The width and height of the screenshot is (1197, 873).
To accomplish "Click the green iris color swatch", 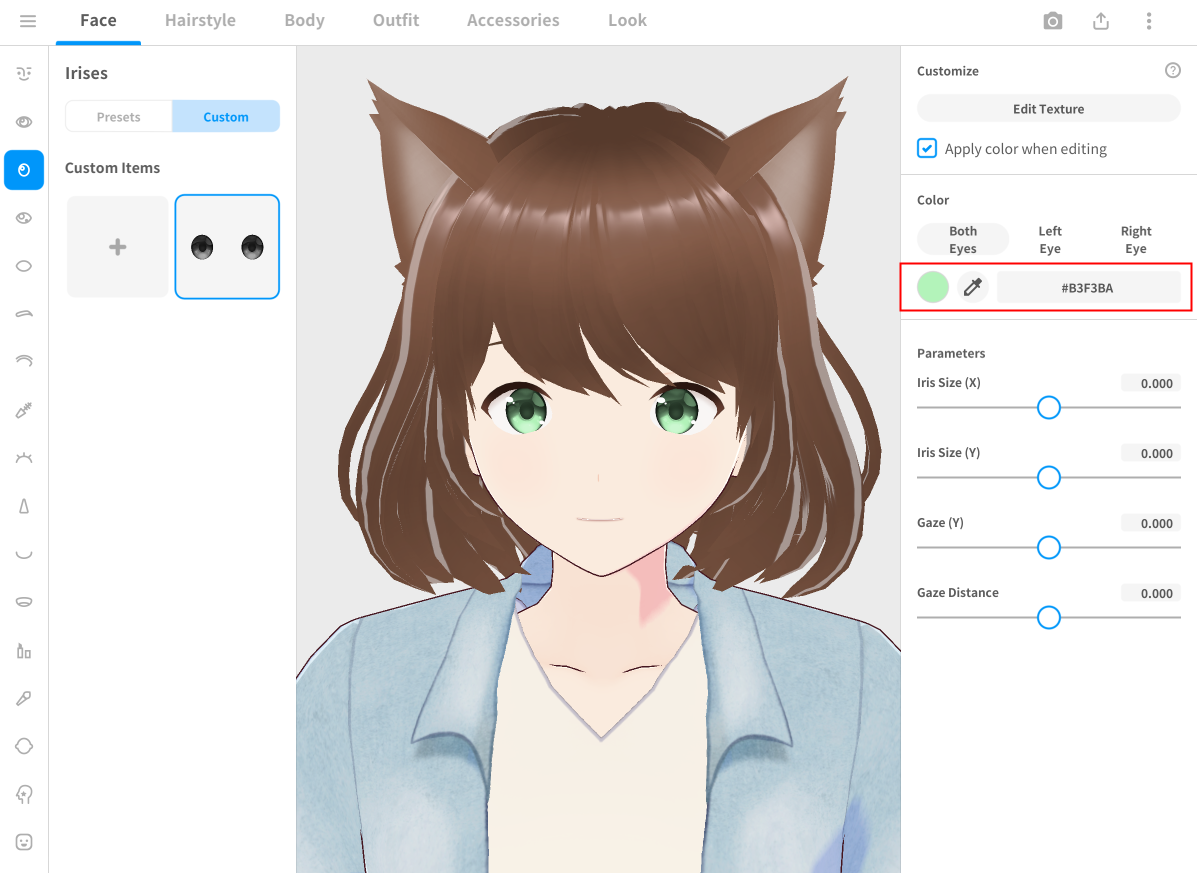I will click(932, 288).
